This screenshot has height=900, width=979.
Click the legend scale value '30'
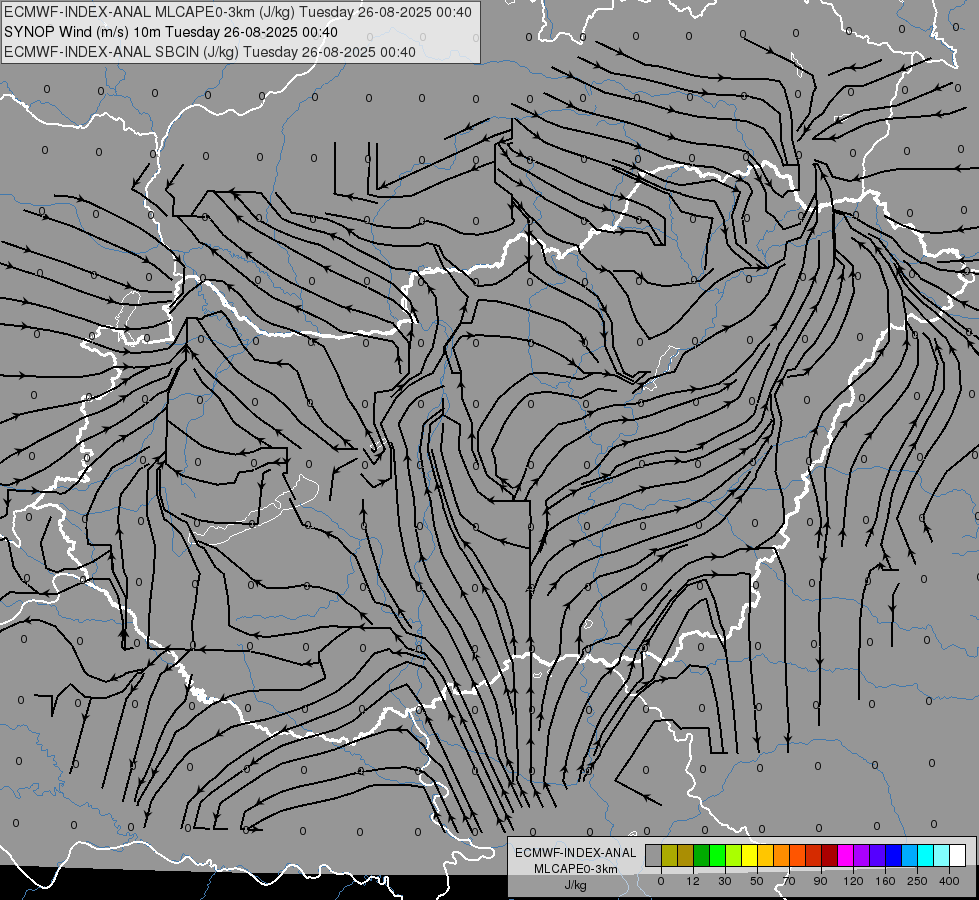pos(725,881)
